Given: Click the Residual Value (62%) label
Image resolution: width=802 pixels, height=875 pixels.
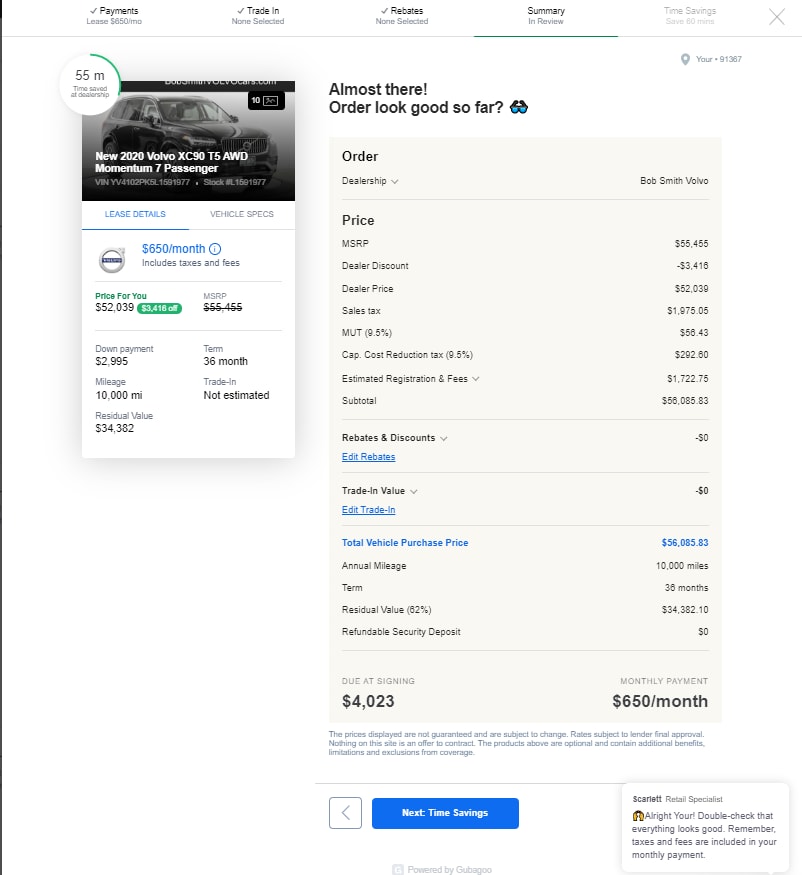Looking at the screenshot, I should (x=386, y=610).
